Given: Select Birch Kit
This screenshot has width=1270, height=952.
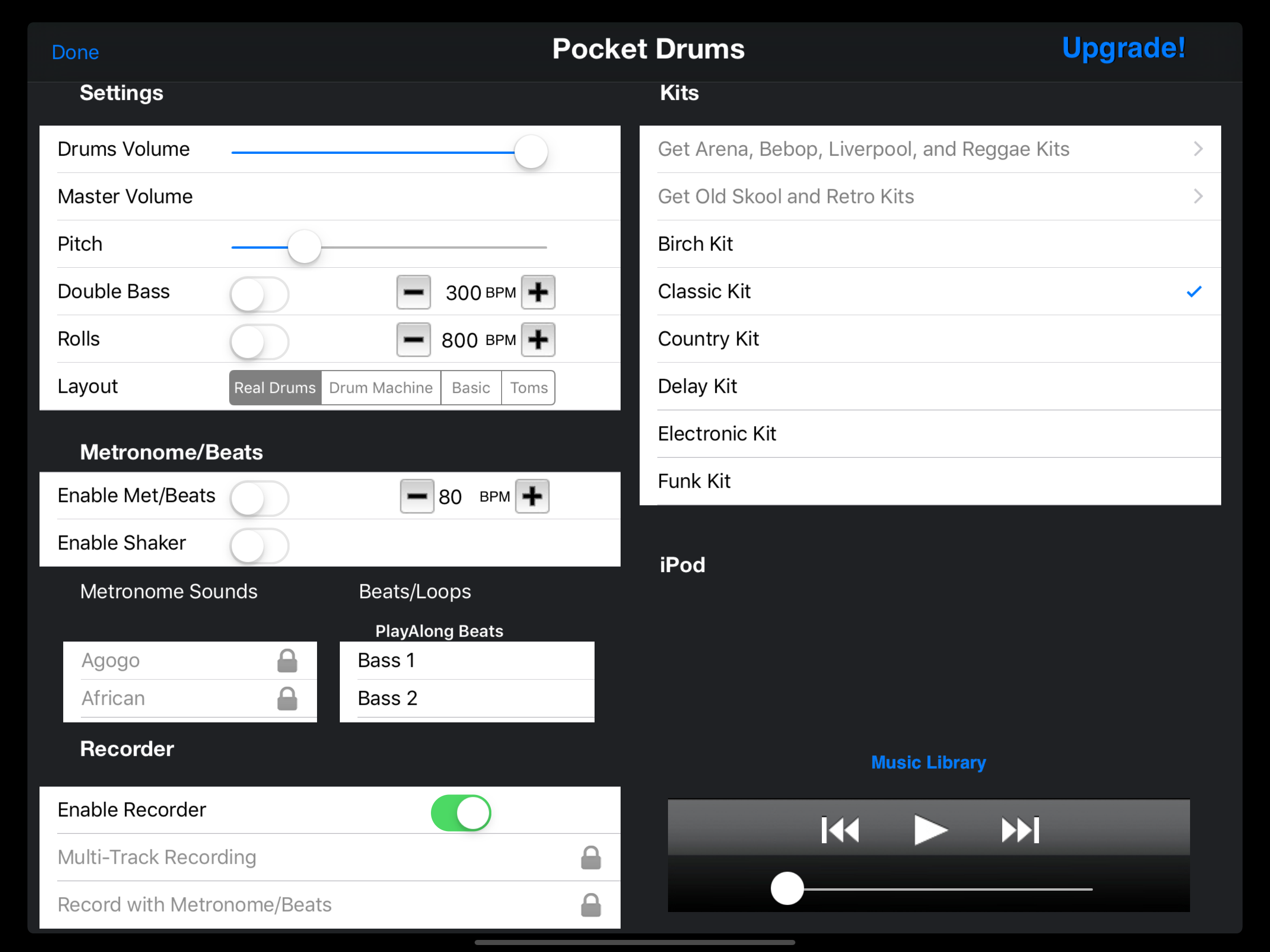Looking at the screenshot, I should 930,244.
